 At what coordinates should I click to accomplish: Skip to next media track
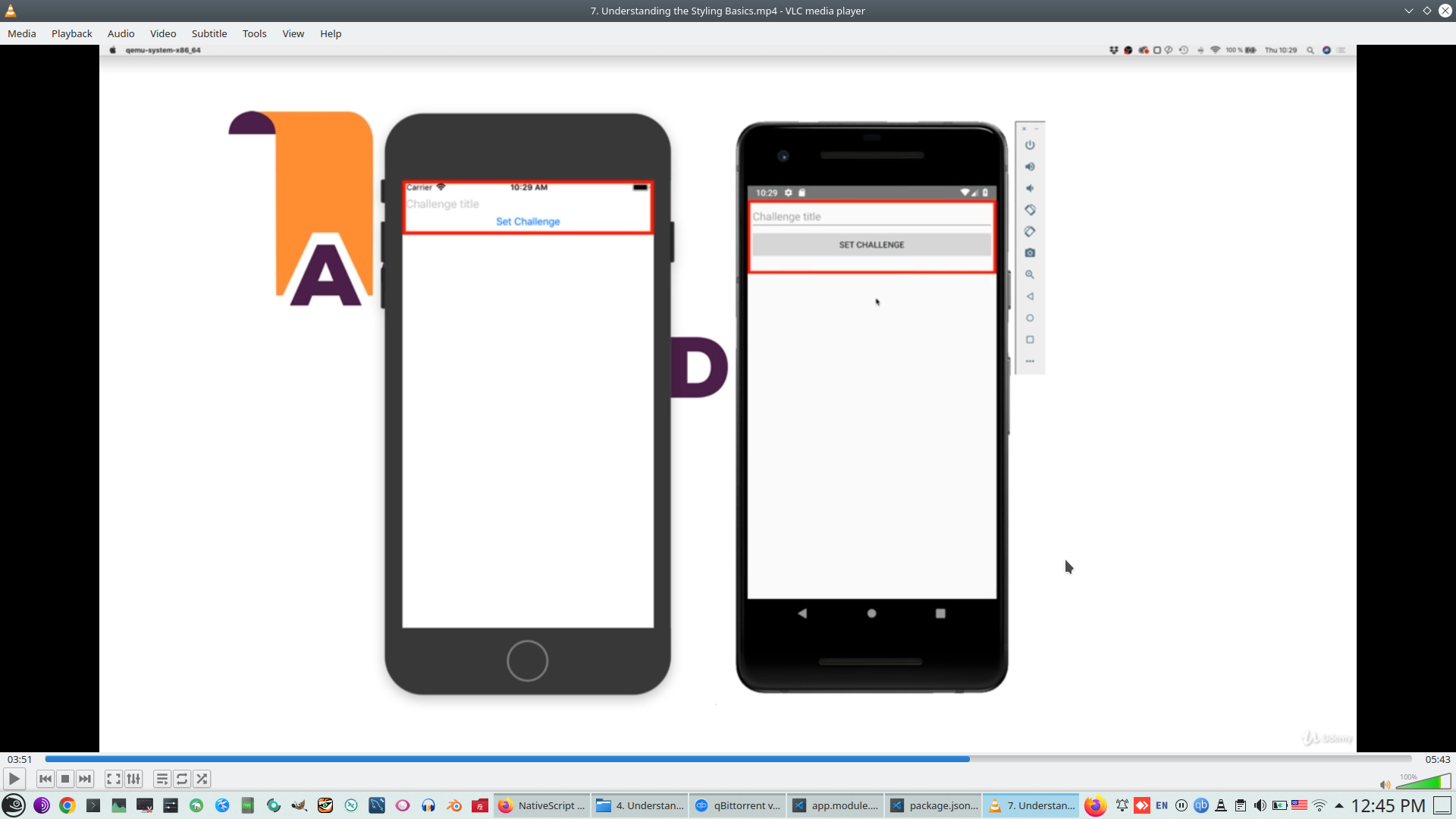(x=85, y=779)
